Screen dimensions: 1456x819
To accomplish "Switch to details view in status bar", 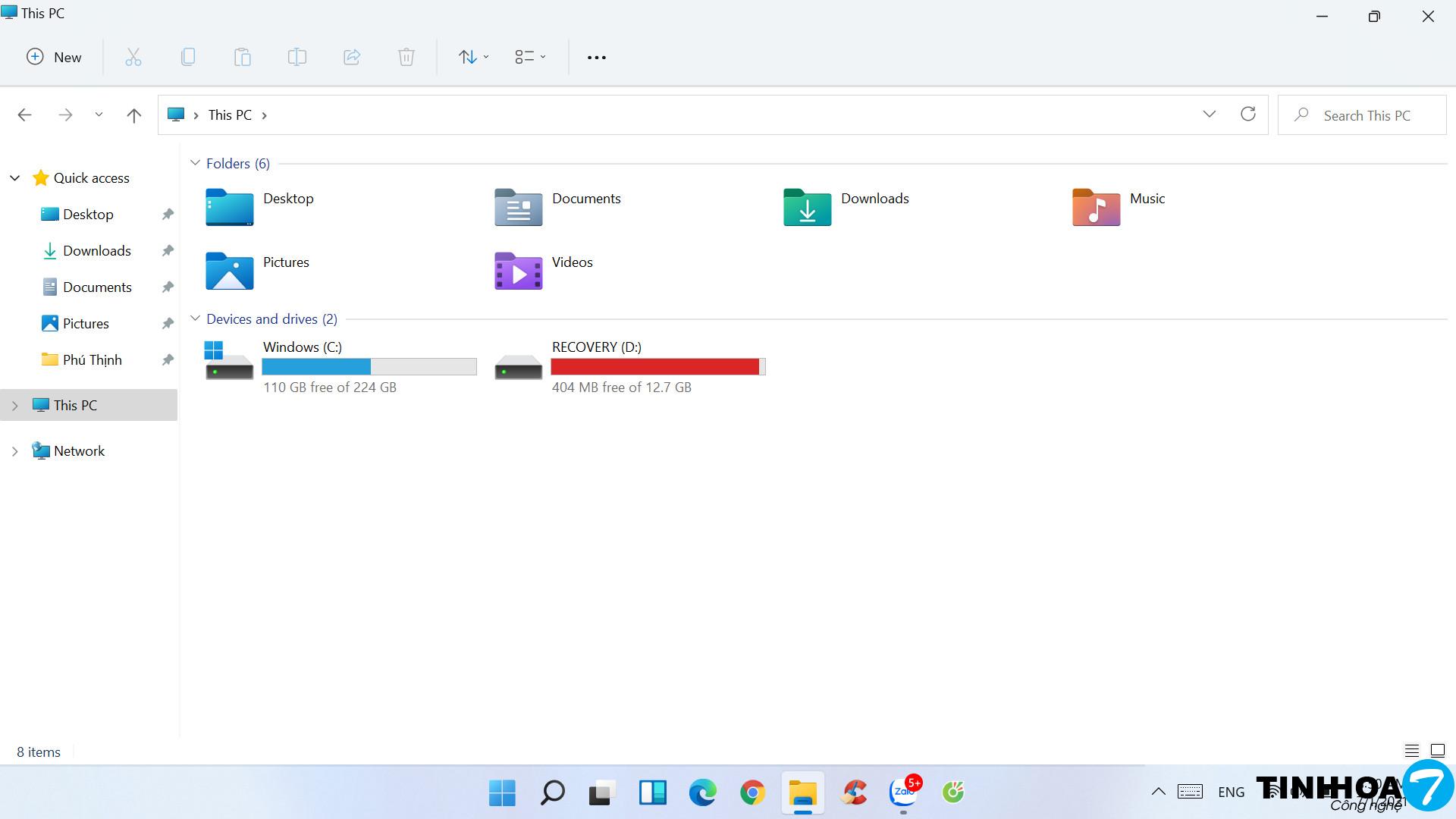I will (x=1411, y=751).
